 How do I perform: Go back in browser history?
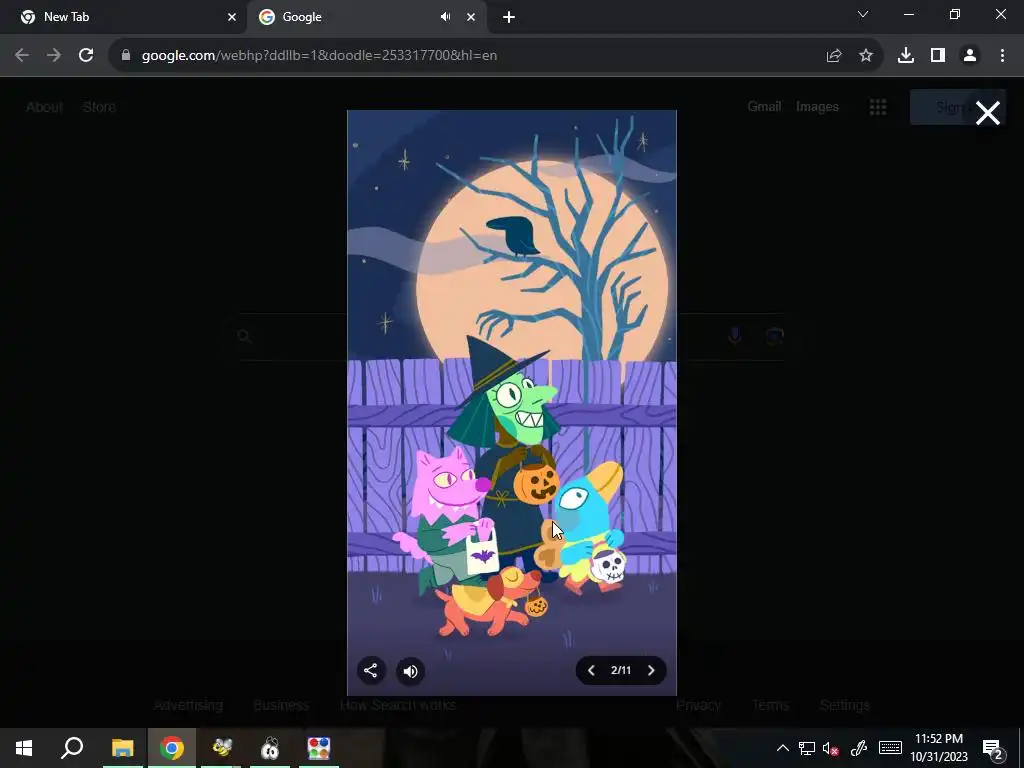pos(22,56)
